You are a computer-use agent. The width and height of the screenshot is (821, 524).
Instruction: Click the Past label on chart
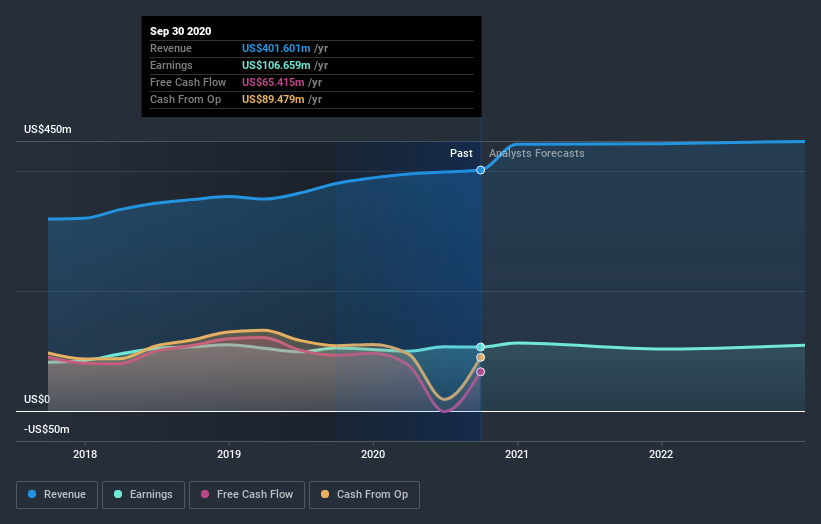[461, 153]
